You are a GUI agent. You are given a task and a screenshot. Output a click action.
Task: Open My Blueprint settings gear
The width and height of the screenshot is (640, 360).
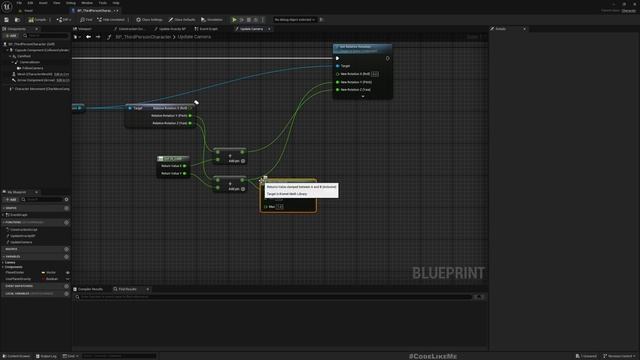click(67, 200)
